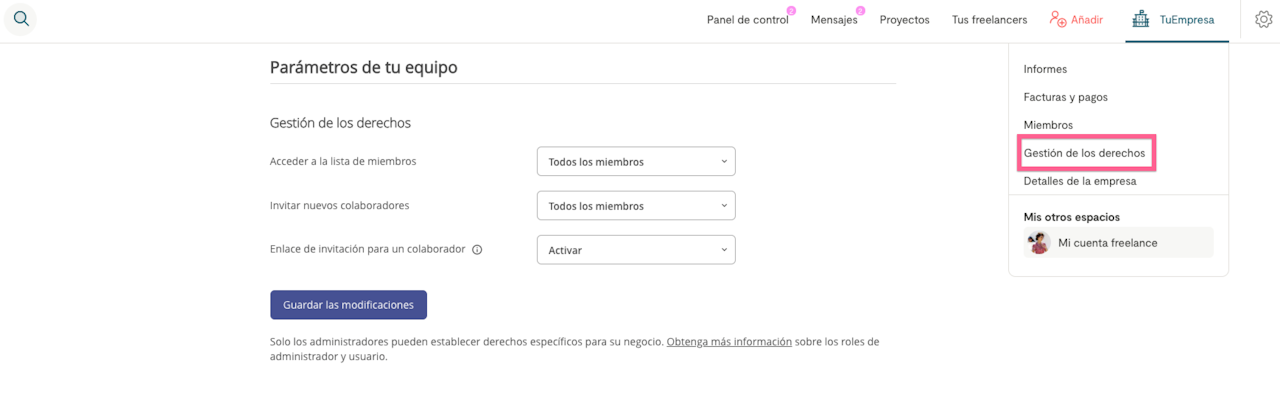Viewport: 1280px width, 408px height.
Task: Click the info icon beside Enlace de invitación
Action: click(x=477, y=250)
